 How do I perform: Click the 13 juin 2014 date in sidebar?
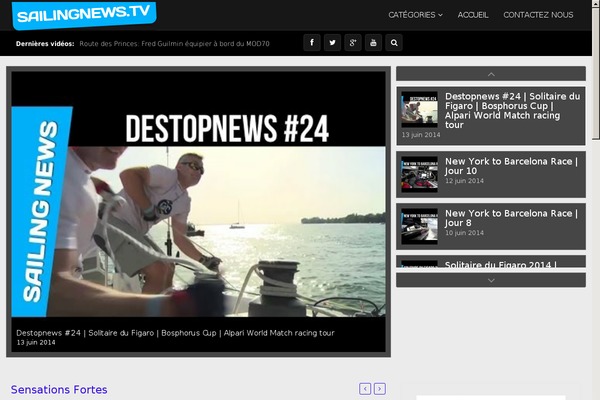pyautogui.click(x=421, y=135)
